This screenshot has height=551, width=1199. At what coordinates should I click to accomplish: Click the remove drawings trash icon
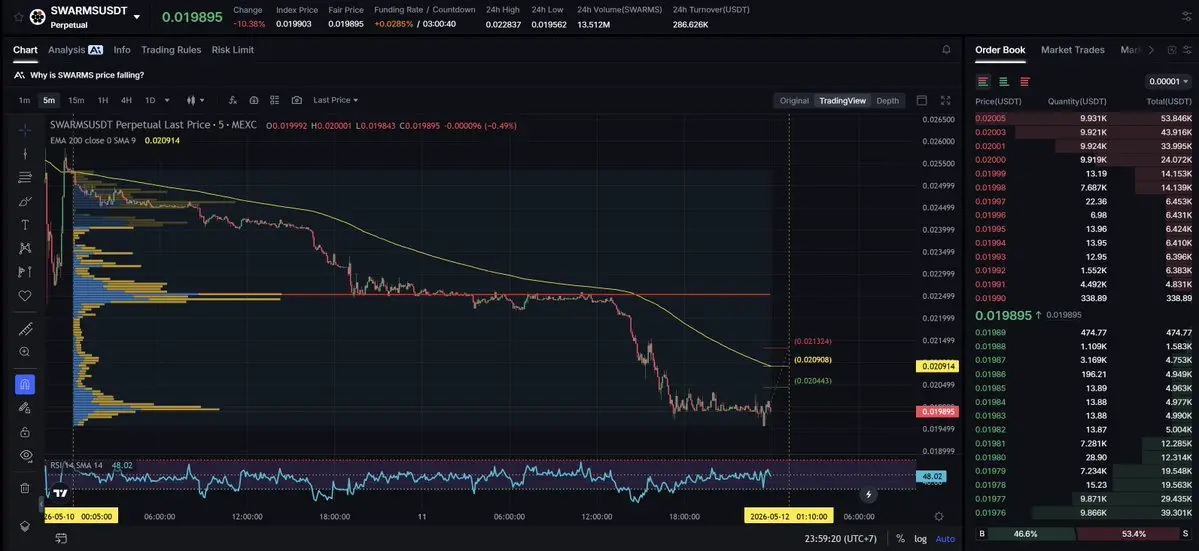[x=24, y=488]
